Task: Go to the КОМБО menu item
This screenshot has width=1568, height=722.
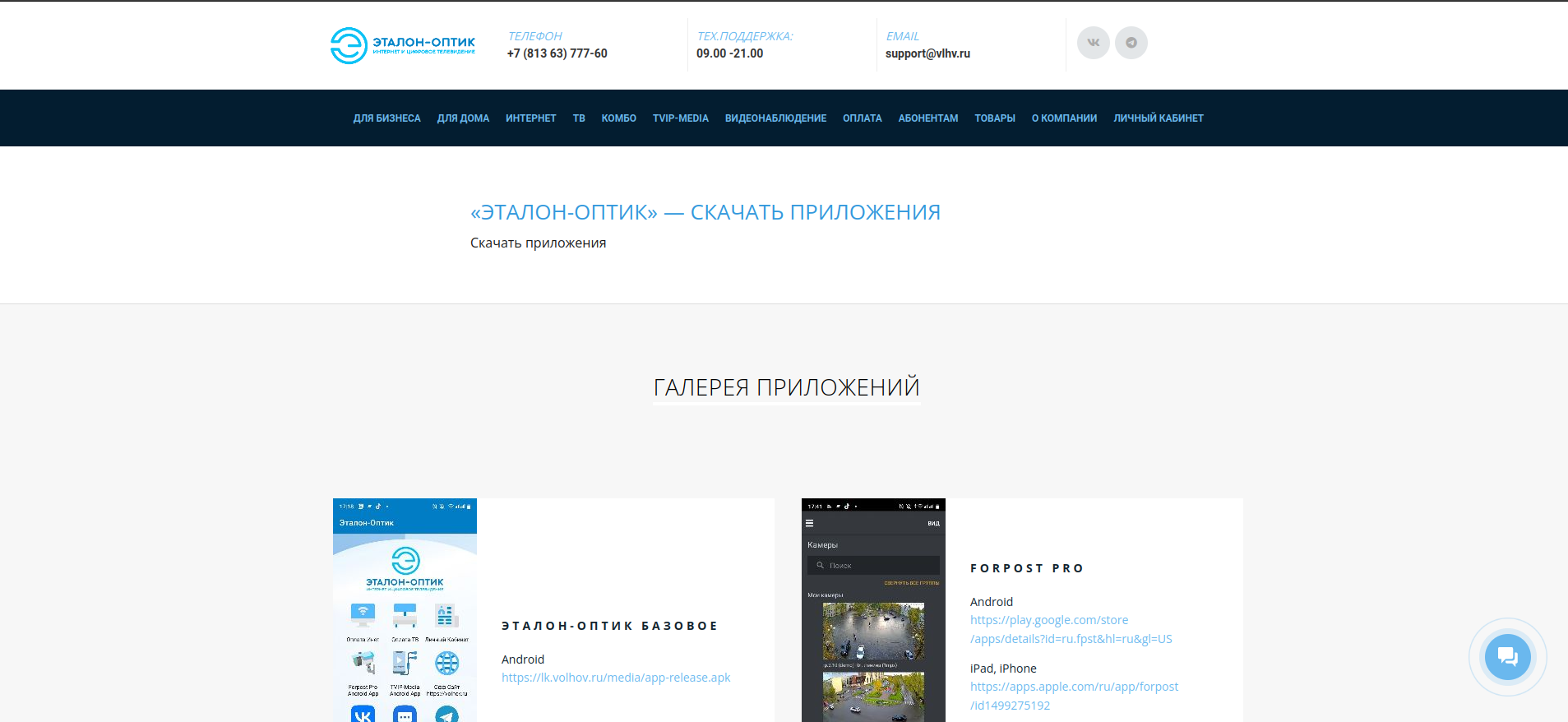Action: (x=619, y=118)
